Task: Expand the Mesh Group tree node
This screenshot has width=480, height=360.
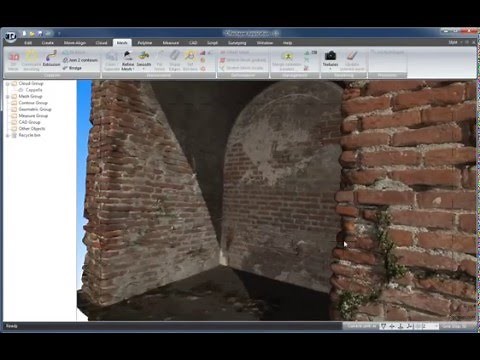Action: [7, 97]
